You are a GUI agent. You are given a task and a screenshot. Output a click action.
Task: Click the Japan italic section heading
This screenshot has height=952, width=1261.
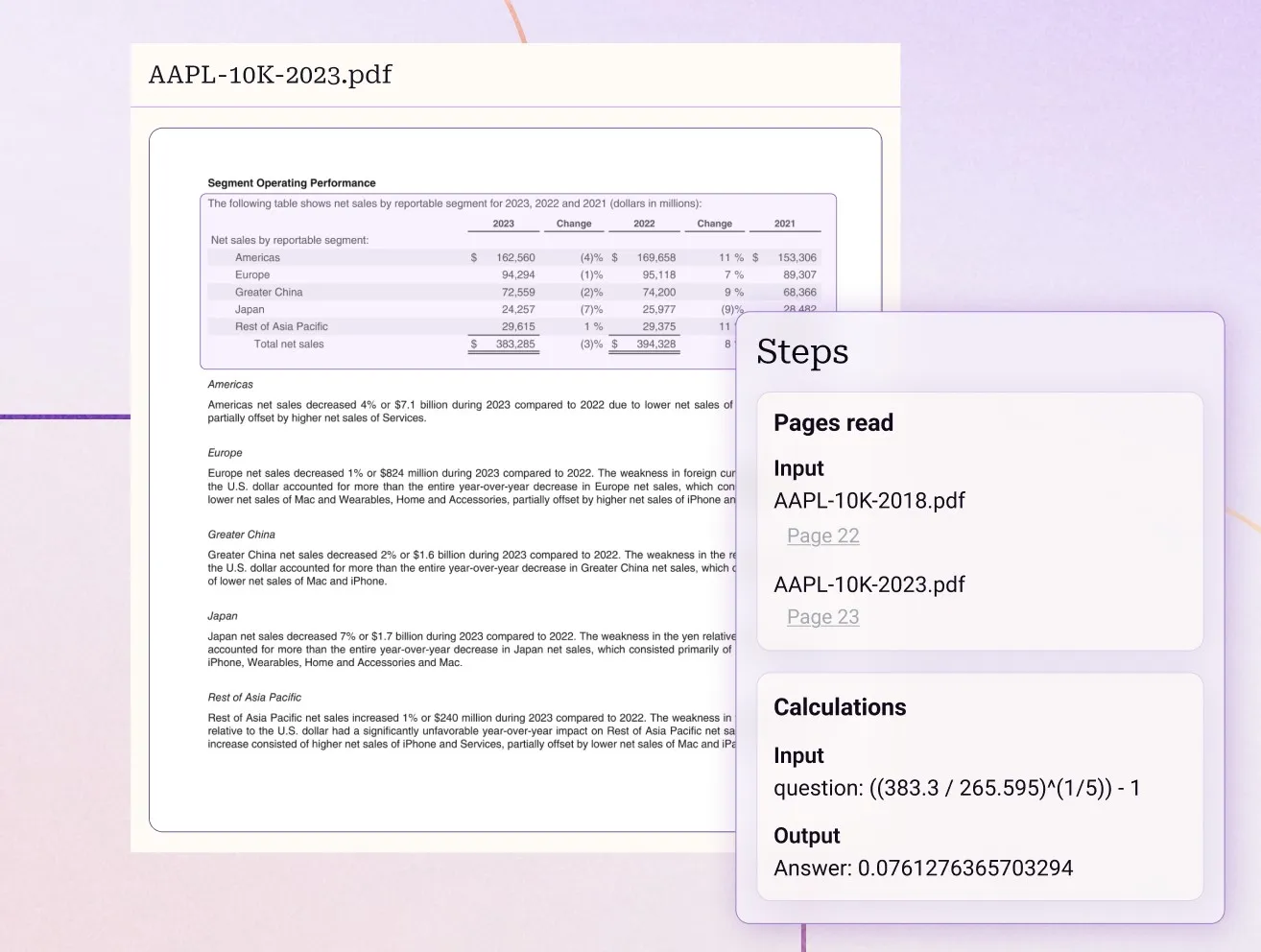pyautogui.click(x=223, y=616)
